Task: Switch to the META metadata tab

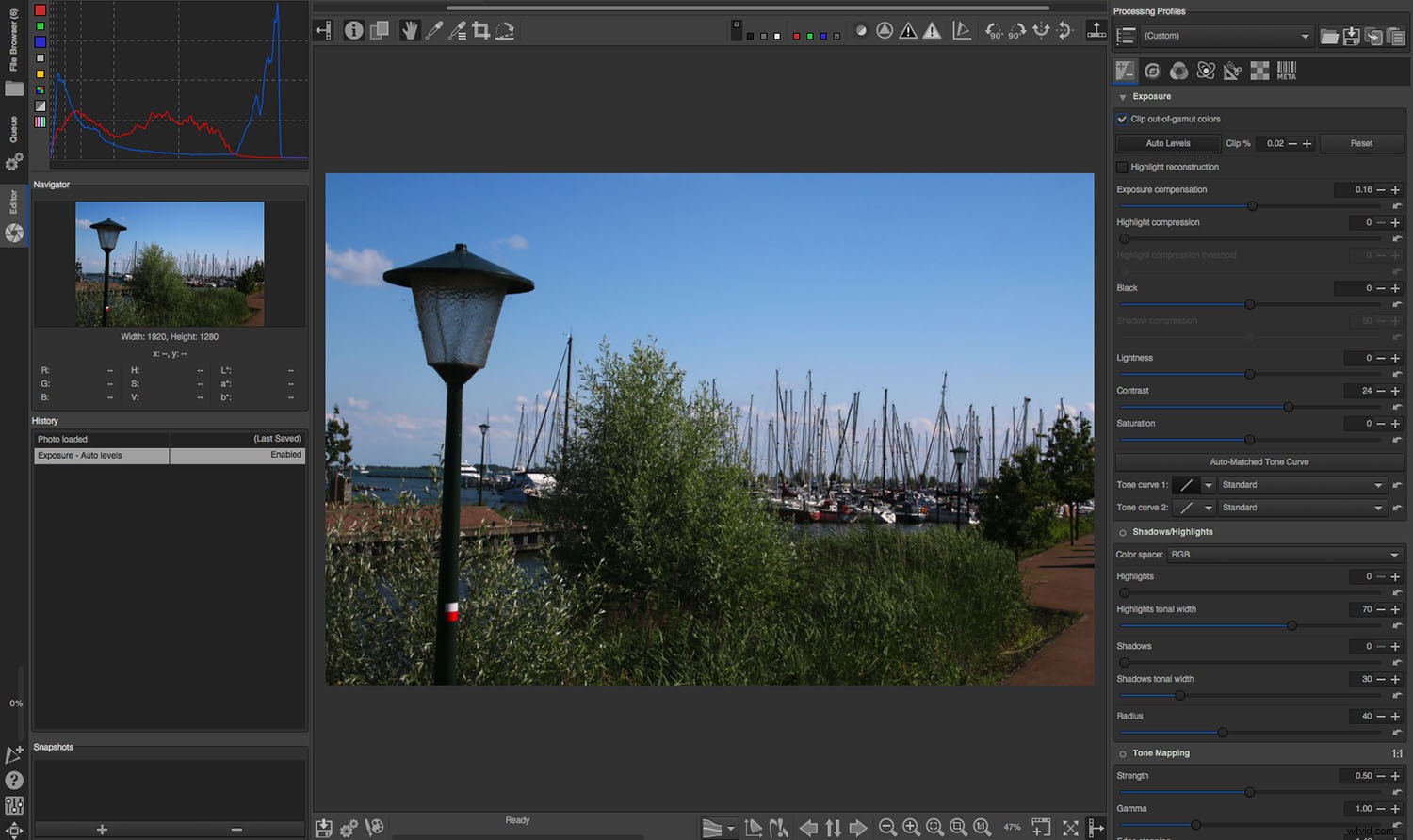Action: [x=1287, y=70]
